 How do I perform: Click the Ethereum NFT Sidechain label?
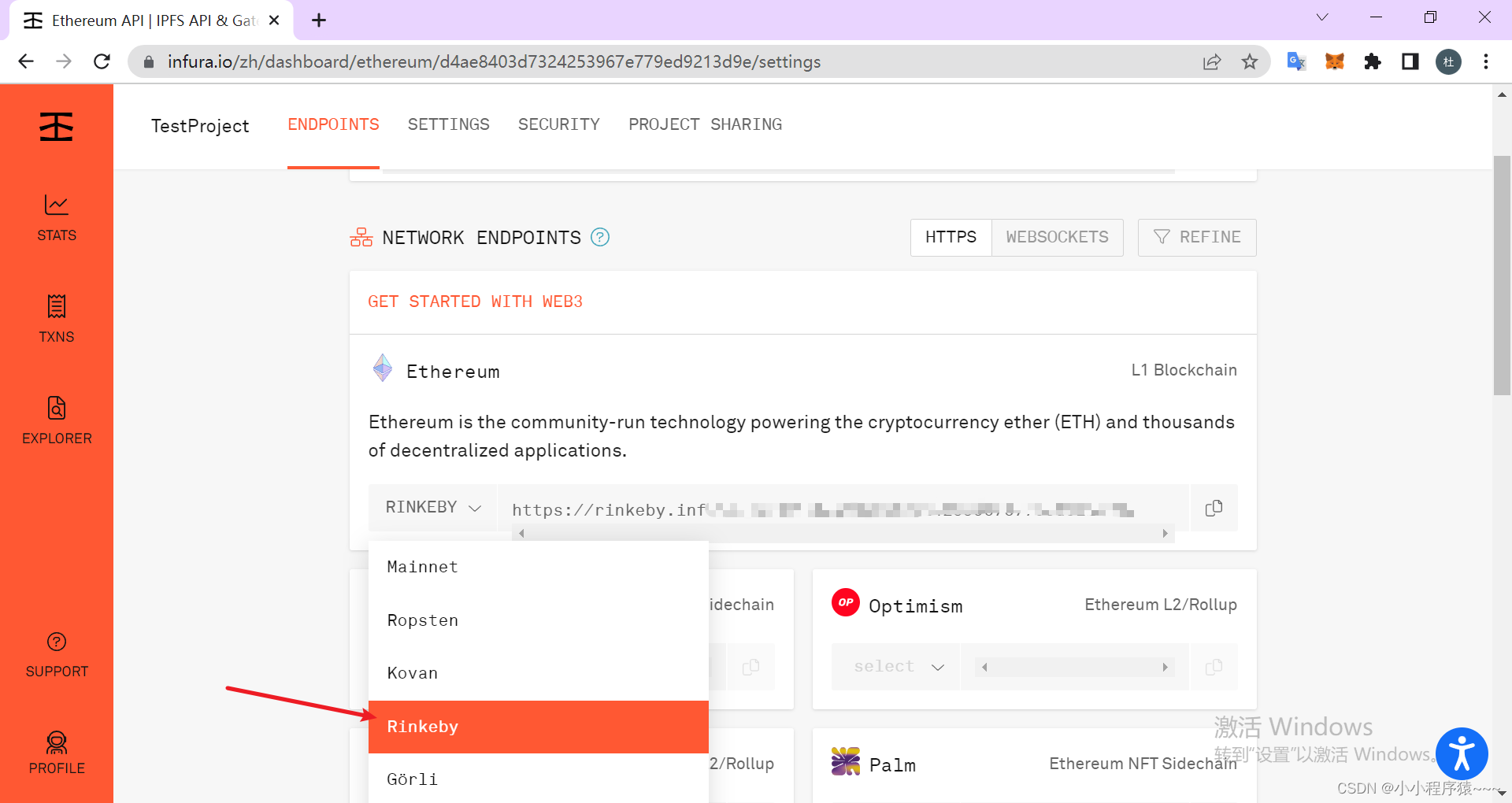[x=1143, y=764]
